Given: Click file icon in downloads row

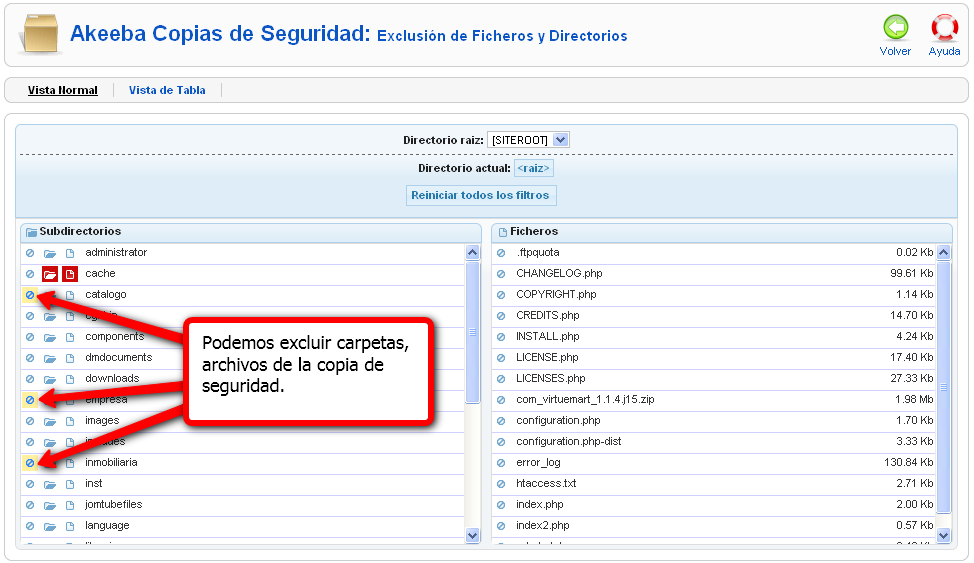Looking at the screenshot, I should click(x=70, y=380).
